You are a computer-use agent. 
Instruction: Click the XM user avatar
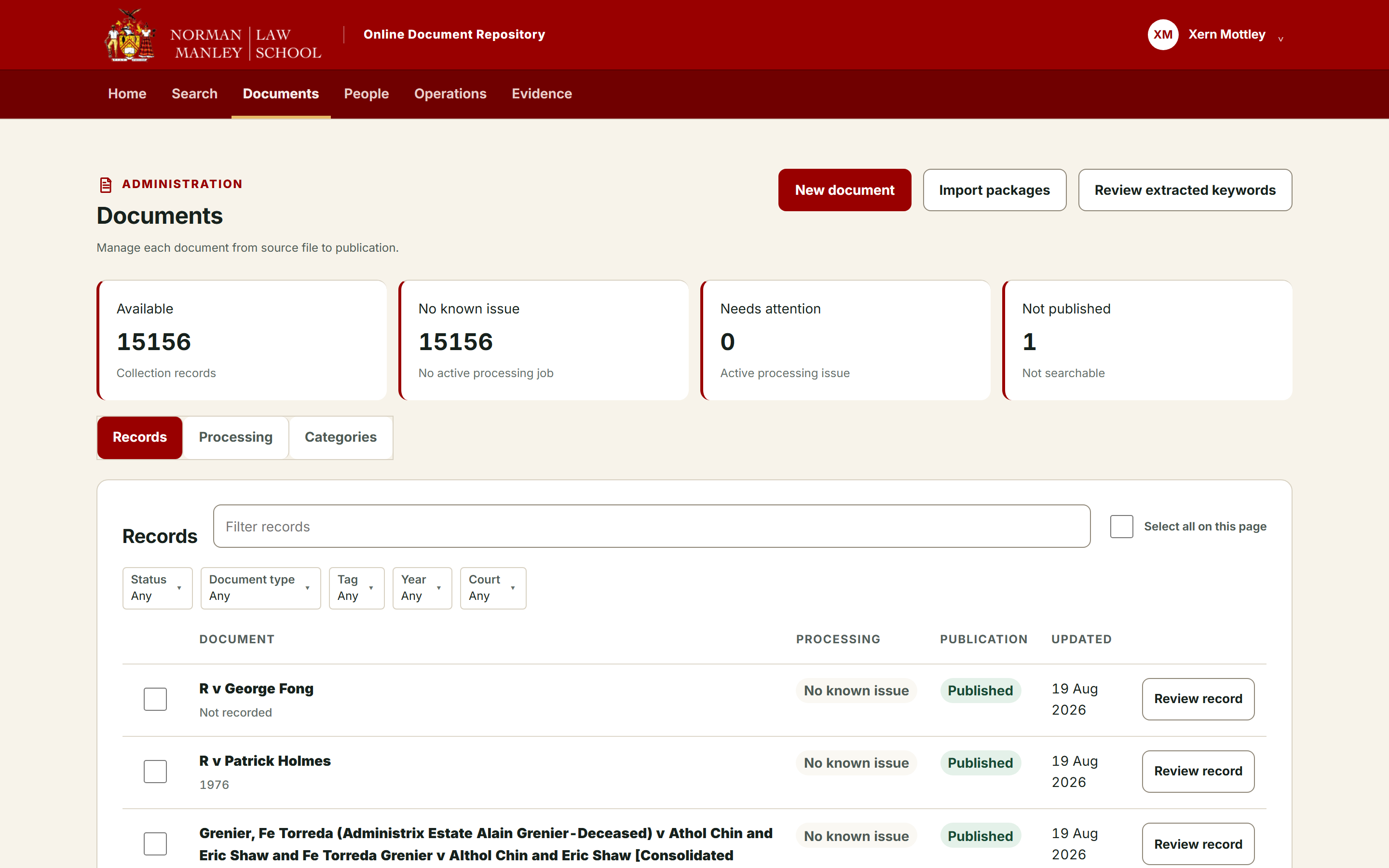pos(1163,34)
